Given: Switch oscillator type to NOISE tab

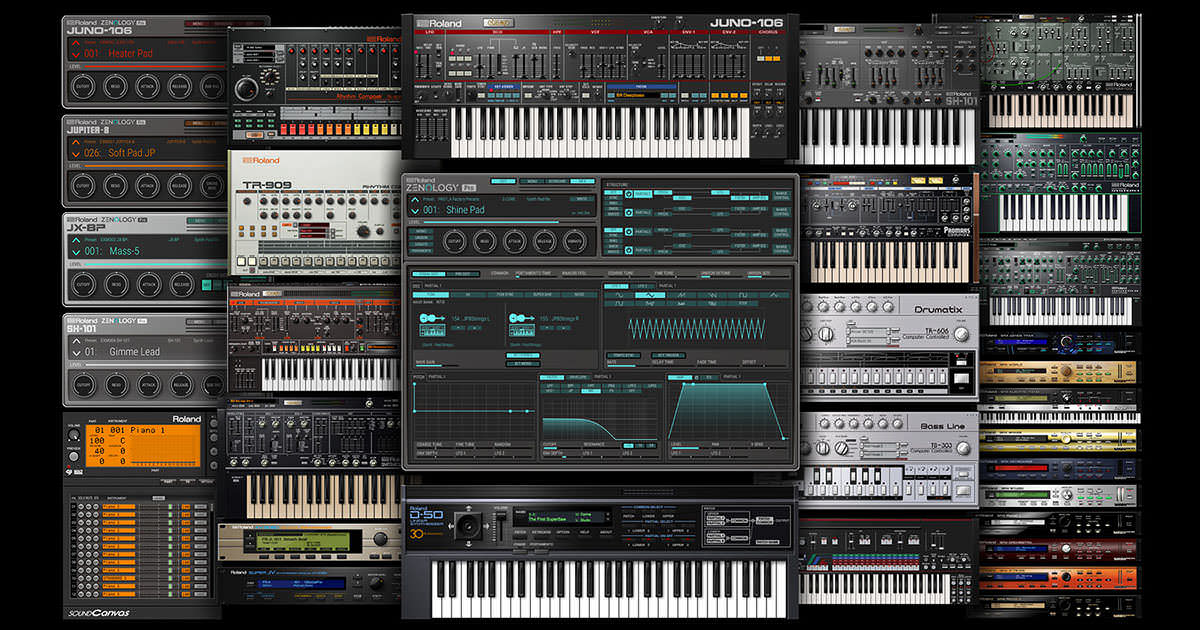Looking at the screenshot, I should pyautogui.click(x=579, y=295).
